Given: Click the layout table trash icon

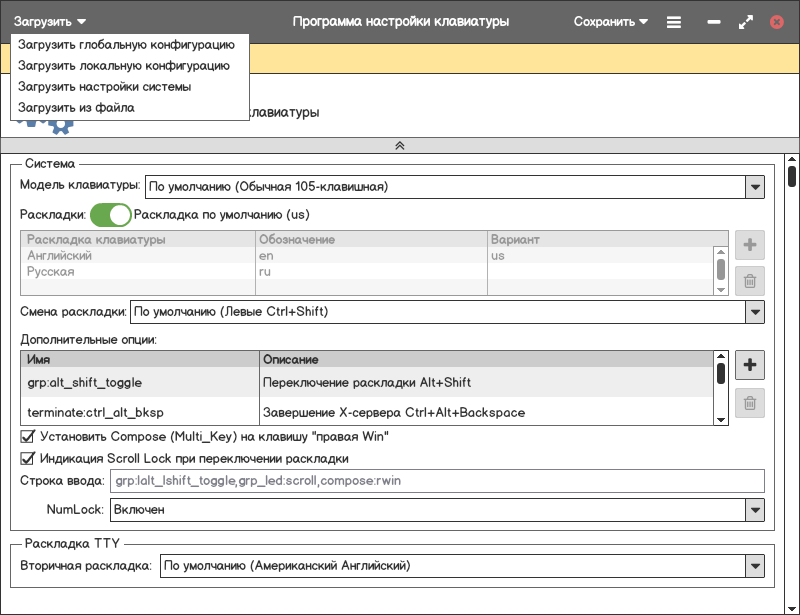Looking at the screenshot, I should coord(749,283).
